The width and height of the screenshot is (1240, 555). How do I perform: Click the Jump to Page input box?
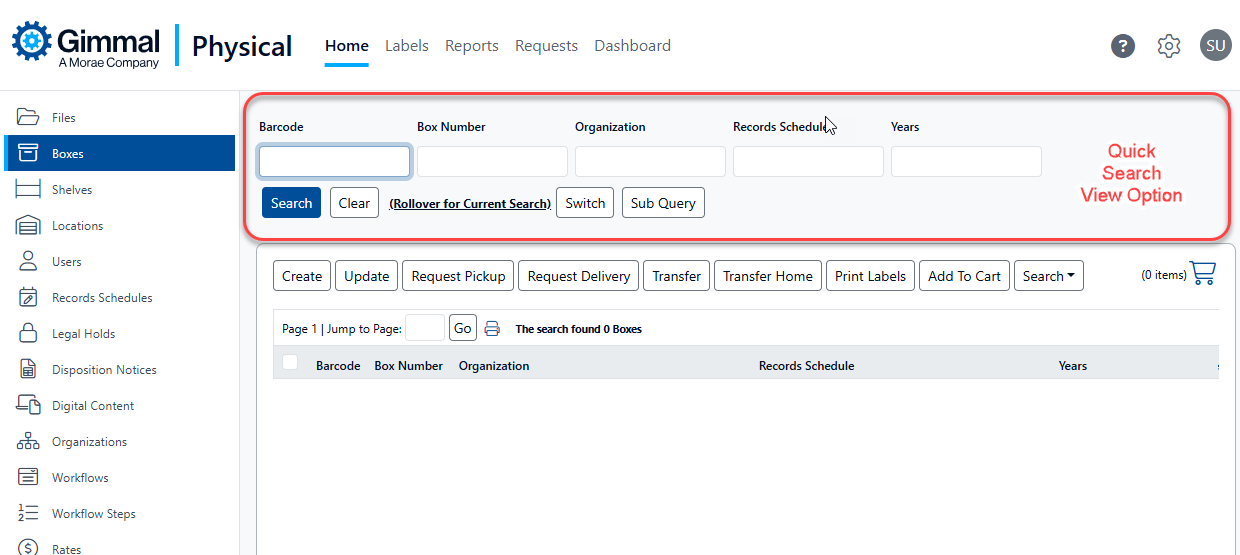(425, 328)
